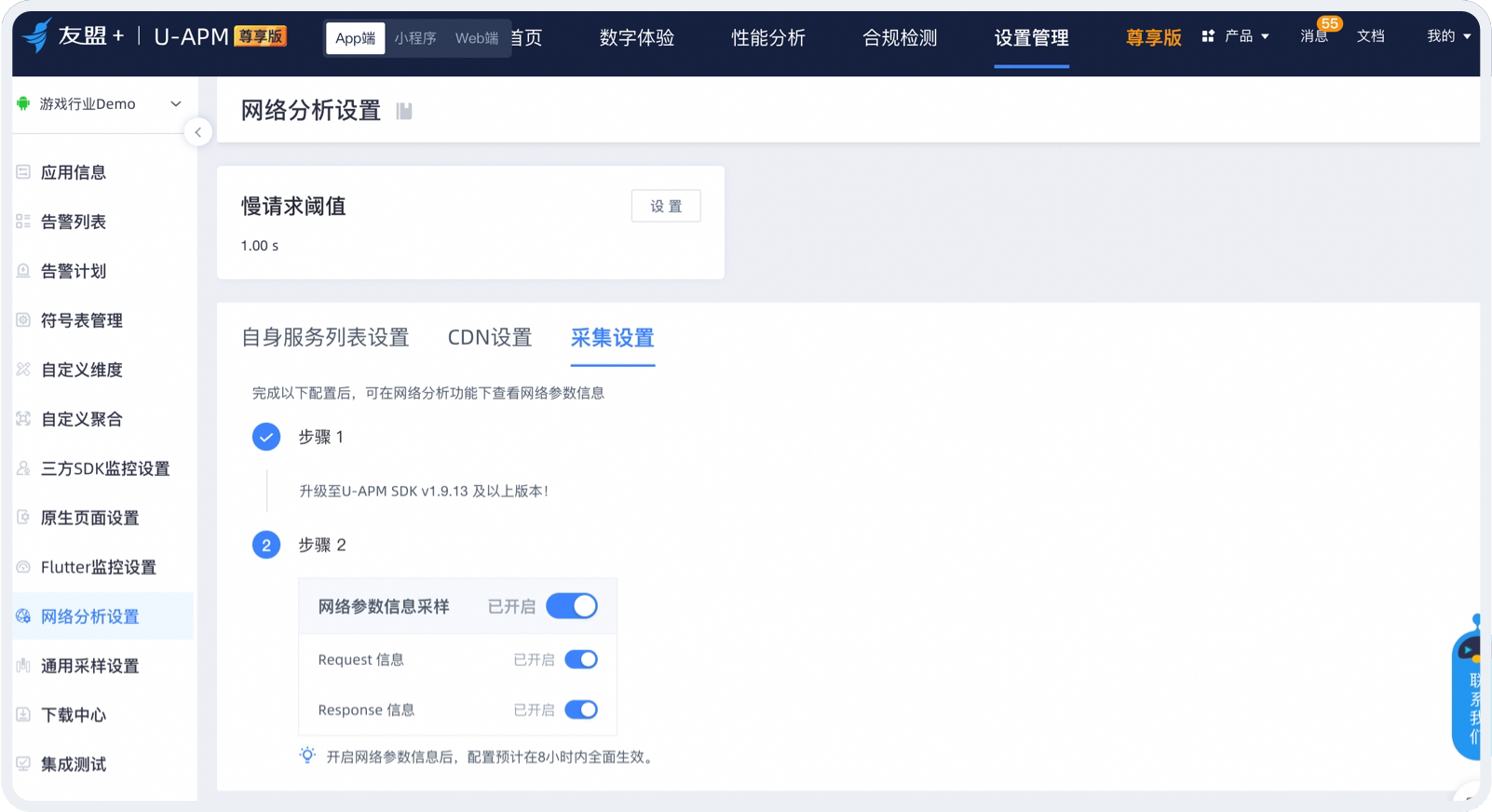Screen dimensions: 1492x812
Task: Collapse the left sidebar with chevron
Action: [197, 132]
